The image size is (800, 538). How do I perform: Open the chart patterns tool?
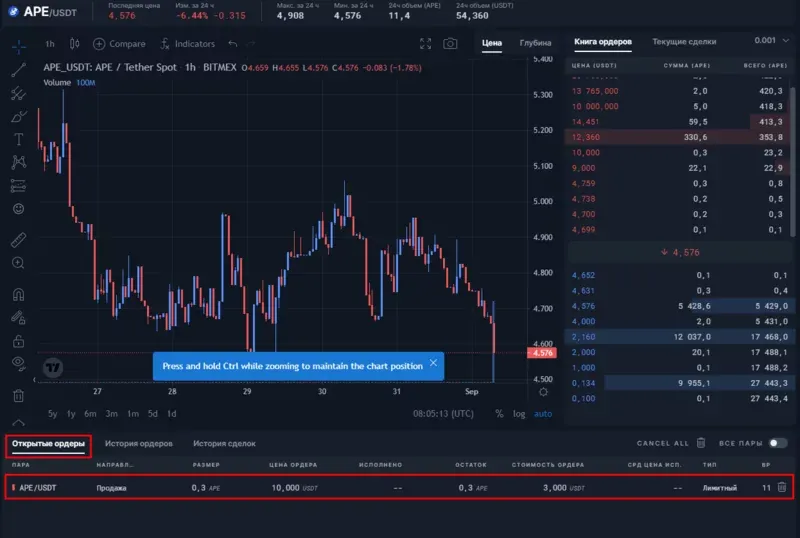(18, 162)
